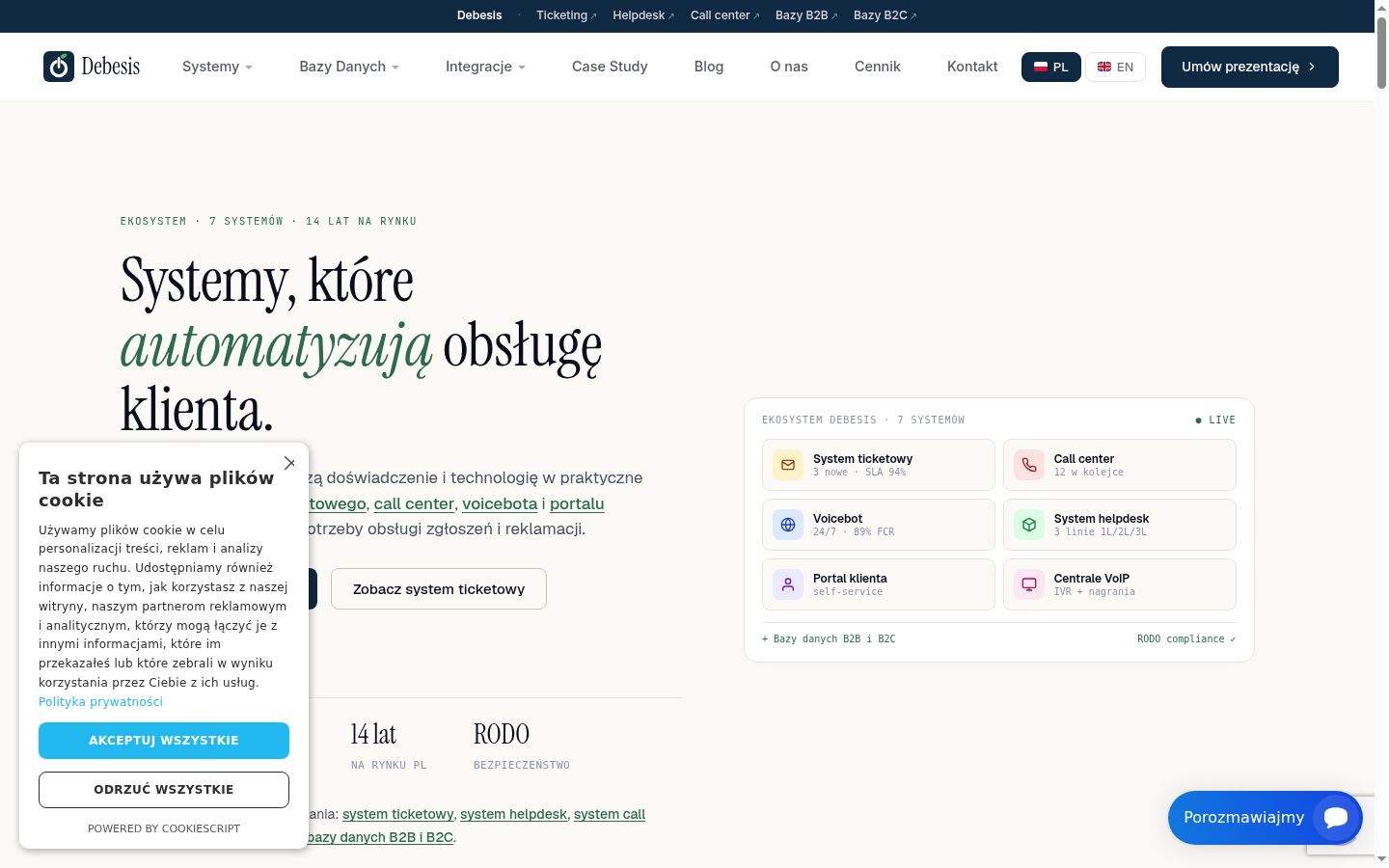Screen dimensions: 1389x868
Task: Open Call center link in top bar
Action: click(725, 15)
